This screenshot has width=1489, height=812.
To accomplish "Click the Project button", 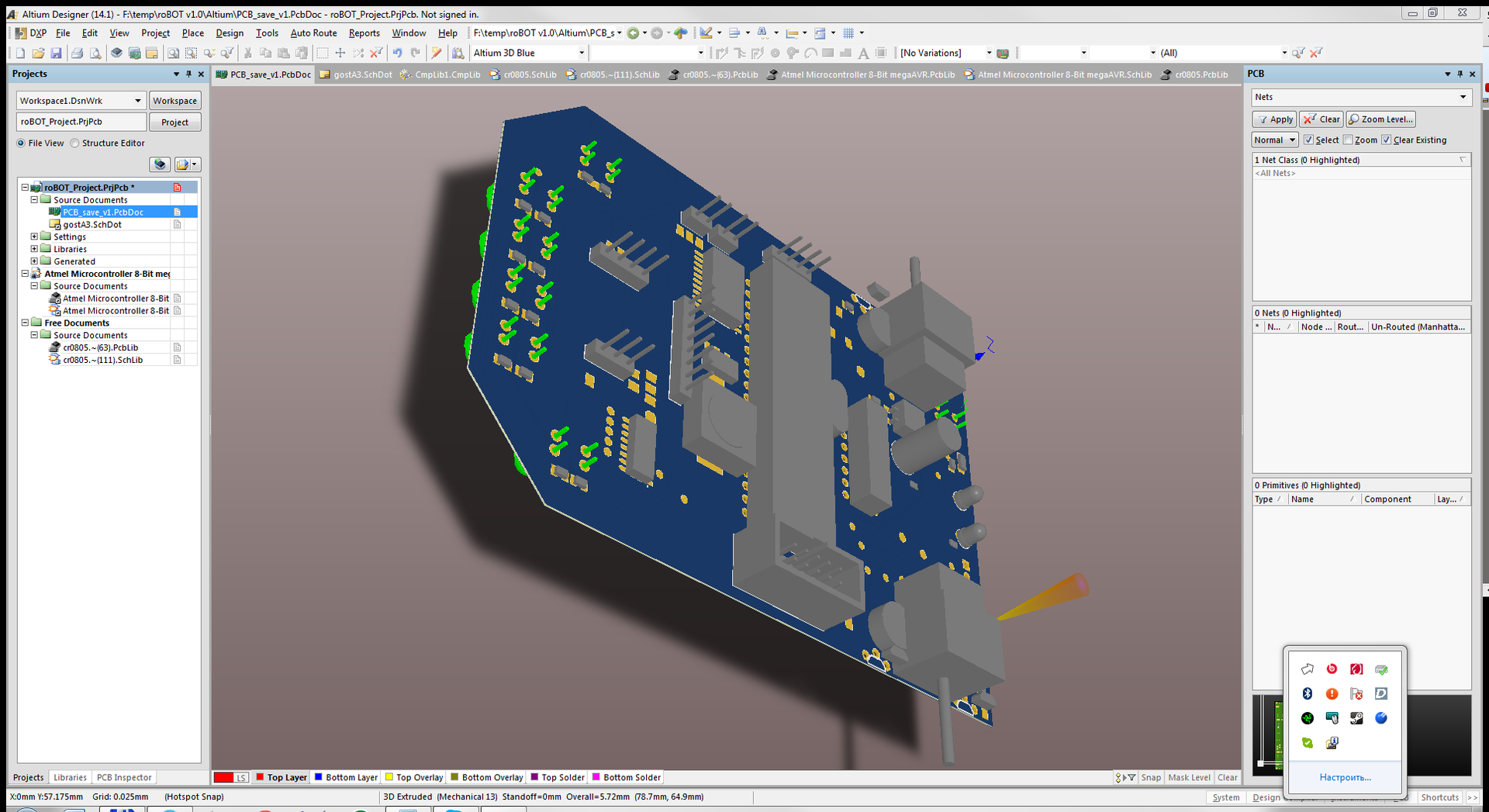I will pos(175,122).
